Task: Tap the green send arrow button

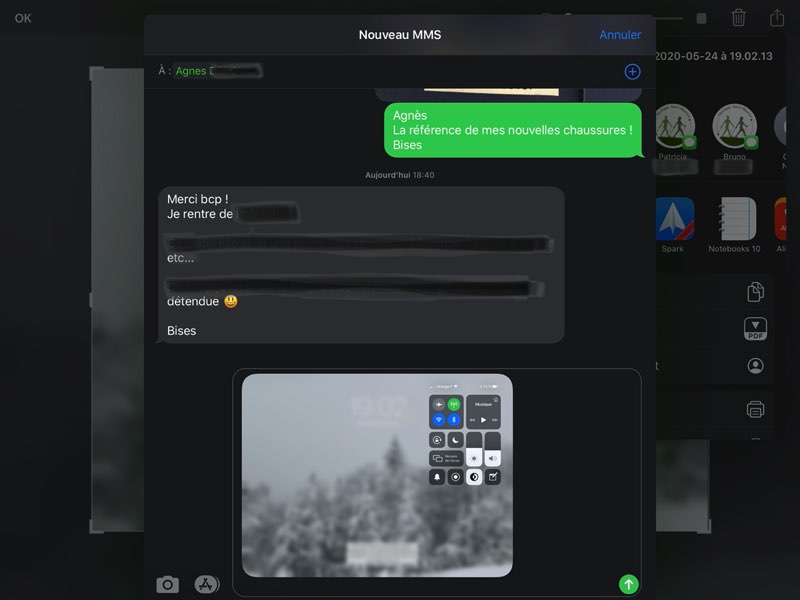Action: tap(628, 584)
